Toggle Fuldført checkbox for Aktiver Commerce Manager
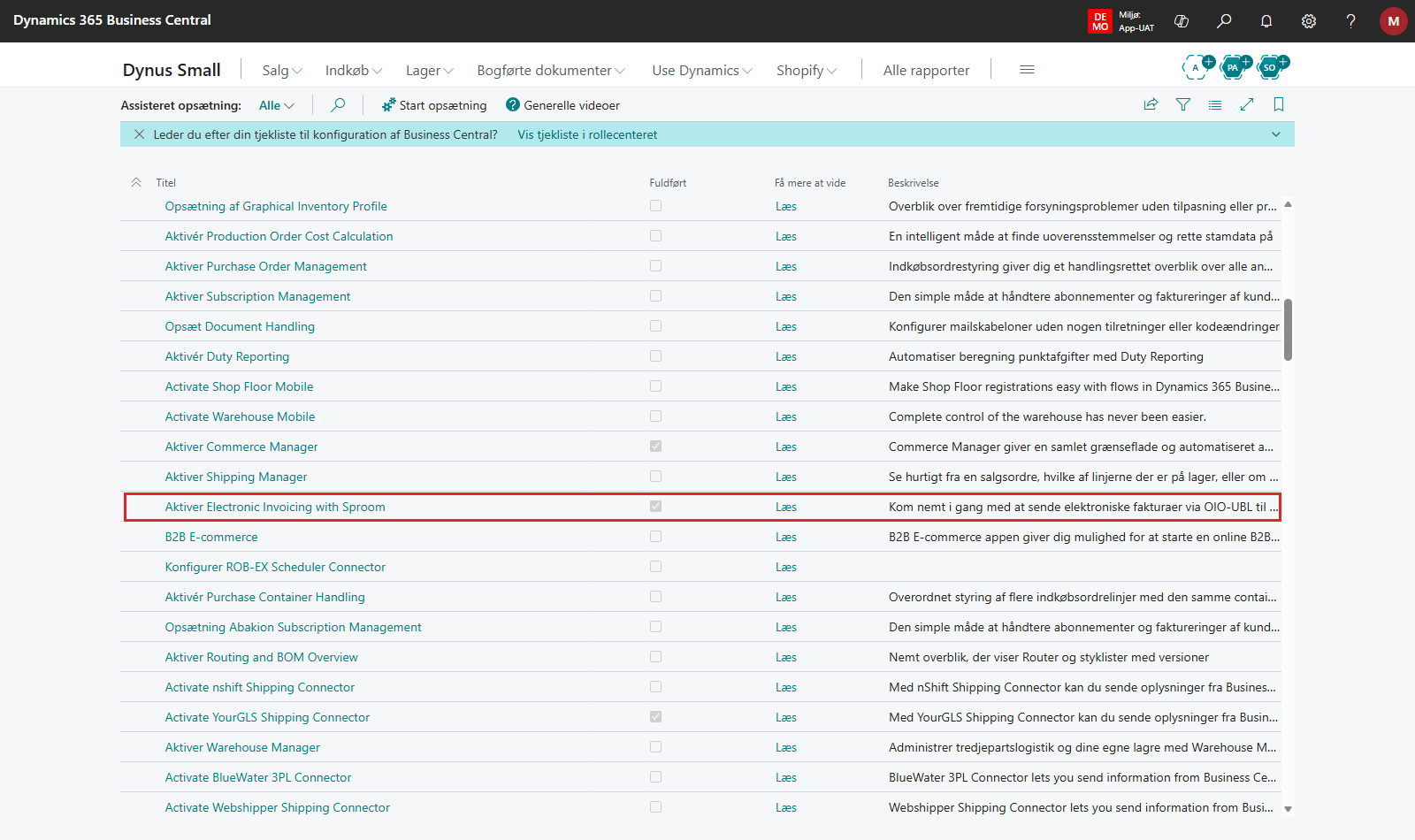 click(x=655, y=447)
